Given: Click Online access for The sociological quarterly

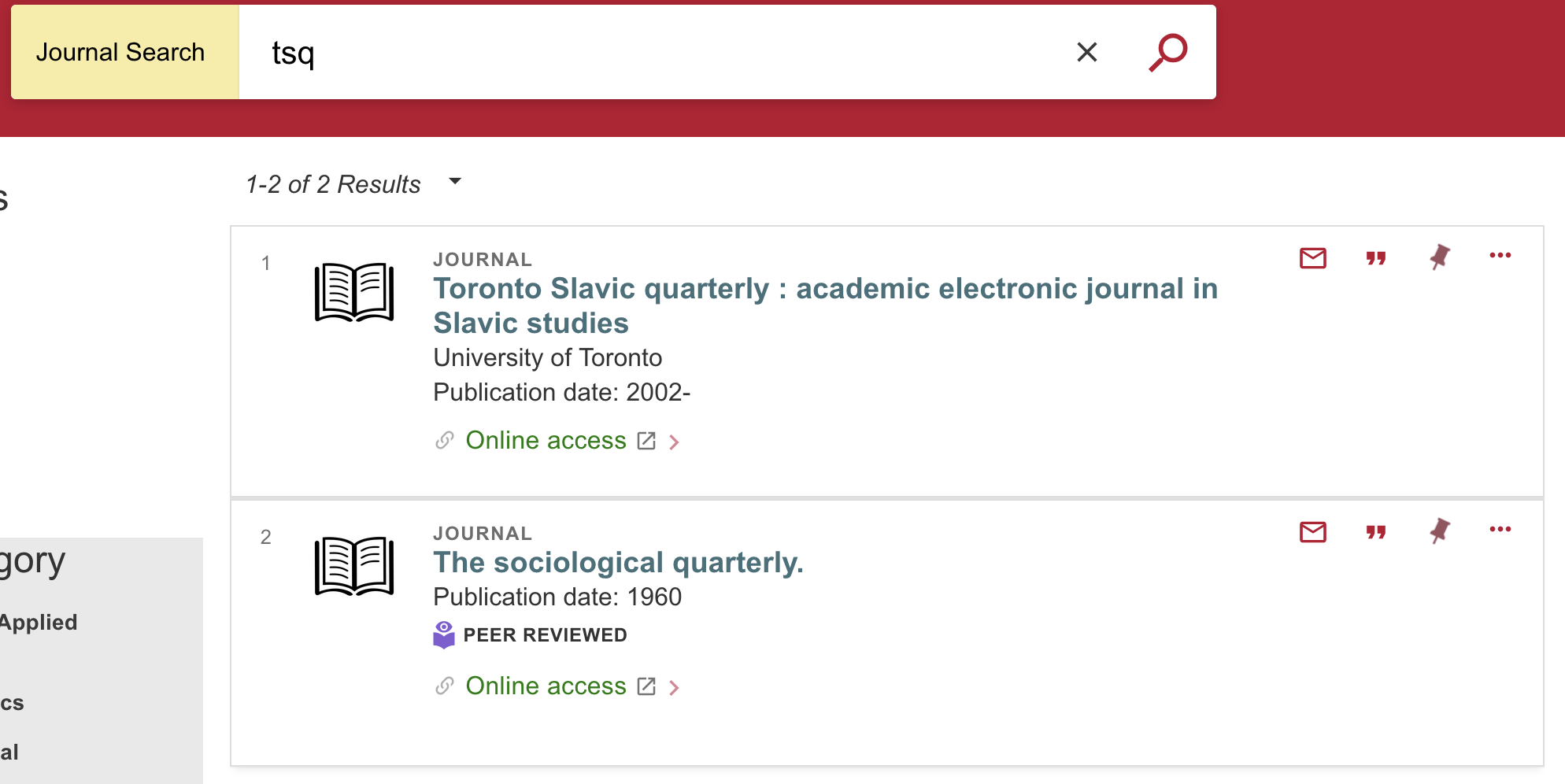Looking at the screenshot, I should click(546, 686).
